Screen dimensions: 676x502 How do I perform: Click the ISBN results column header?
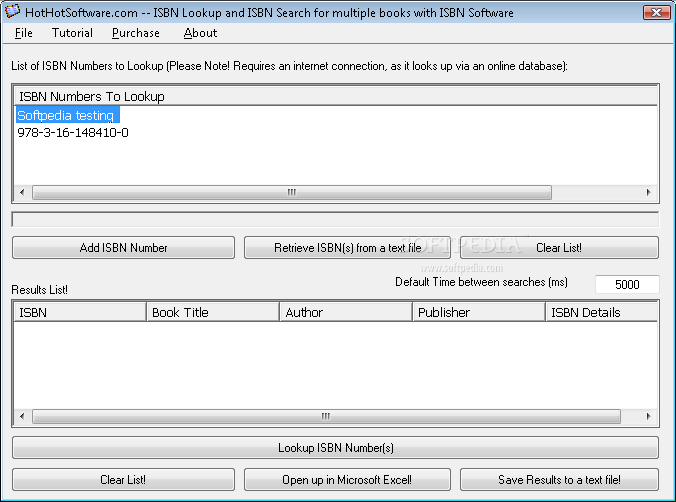80,312
